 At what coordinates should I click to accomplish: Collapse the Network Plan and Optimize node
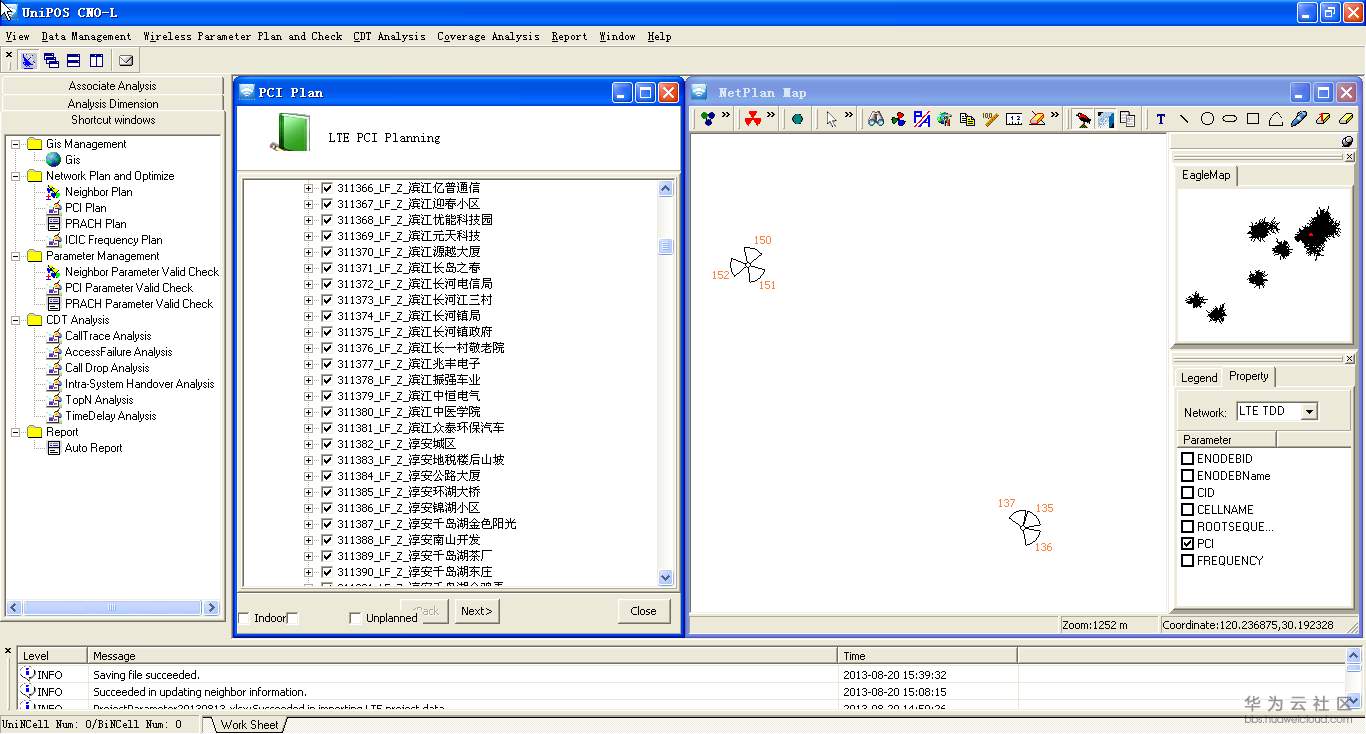(x=16, y=176)
